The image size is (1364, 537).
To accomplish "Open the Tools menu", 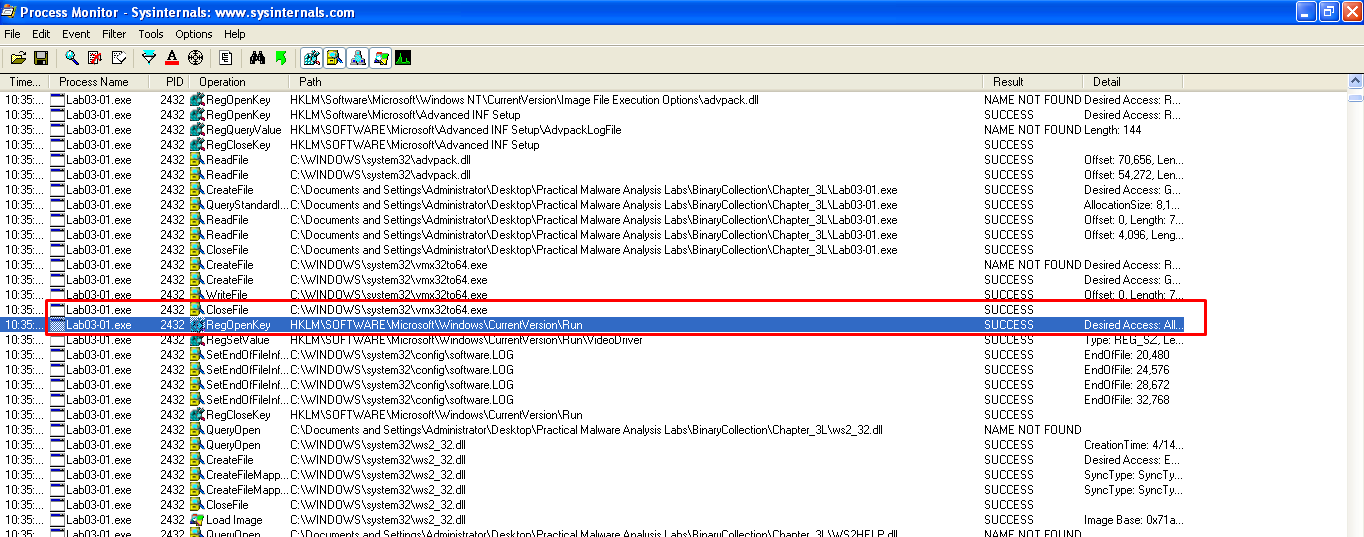I will [151, 34].
